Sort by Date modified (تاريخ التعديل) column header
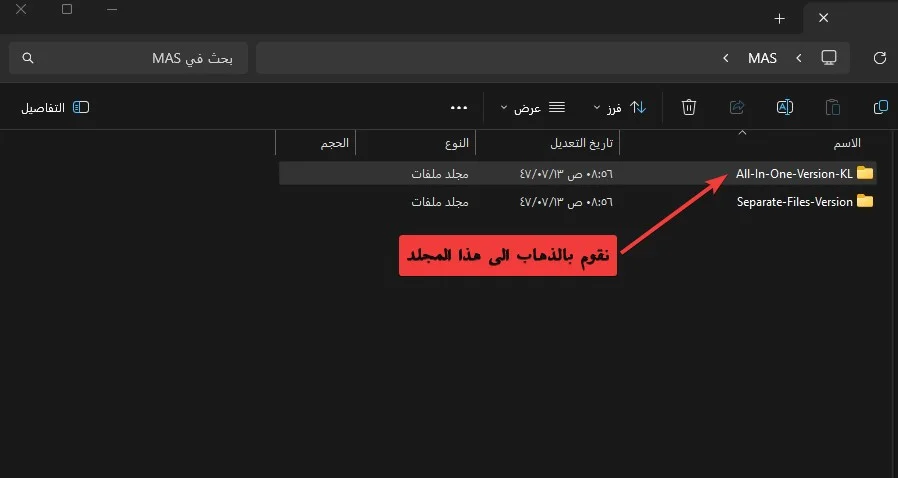This screenshot has width=898, height=478. click(x=583, y=143)
